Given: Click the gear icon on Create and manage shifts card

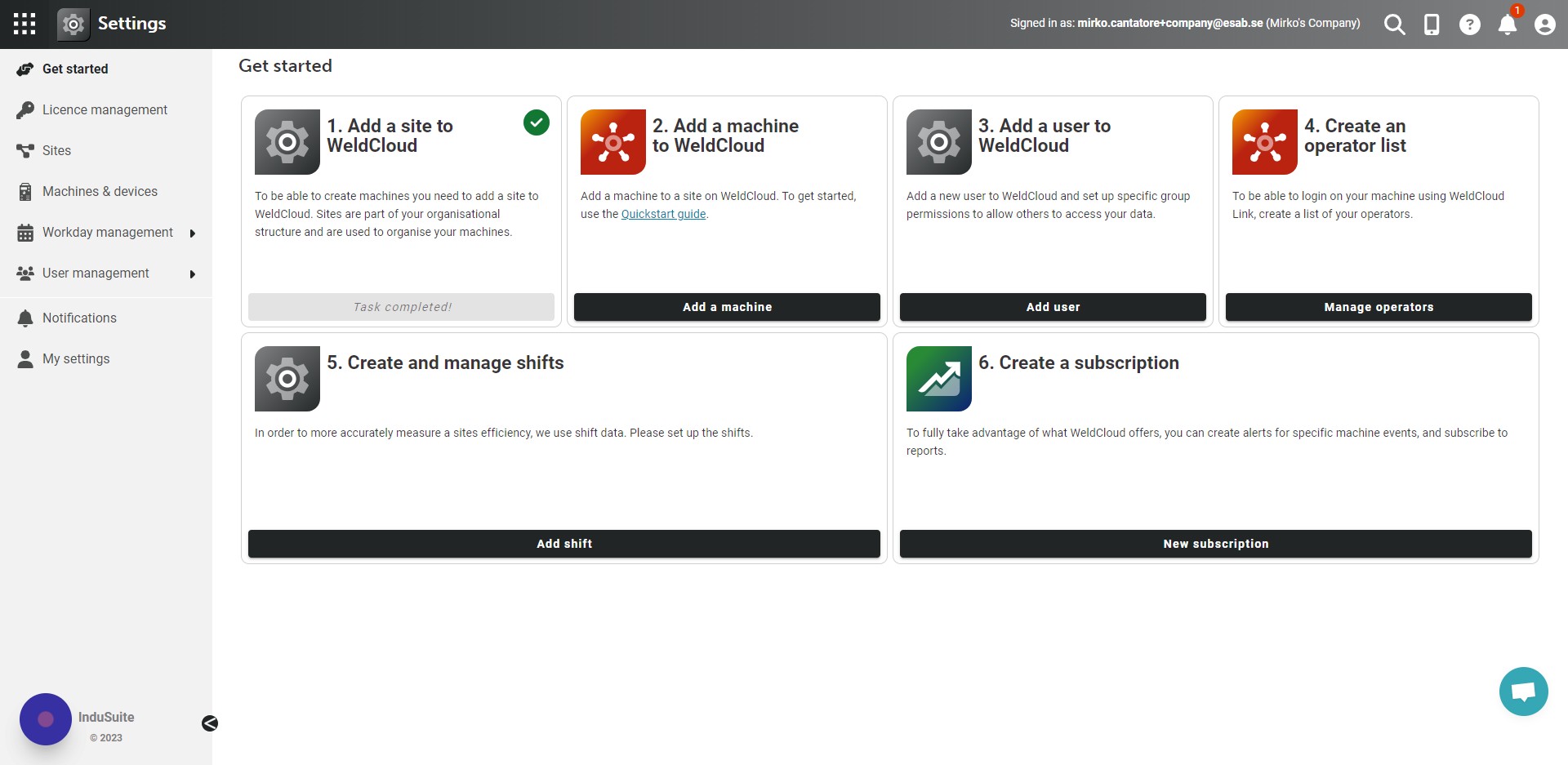Looking at the screenshot, I should point(287,379).
